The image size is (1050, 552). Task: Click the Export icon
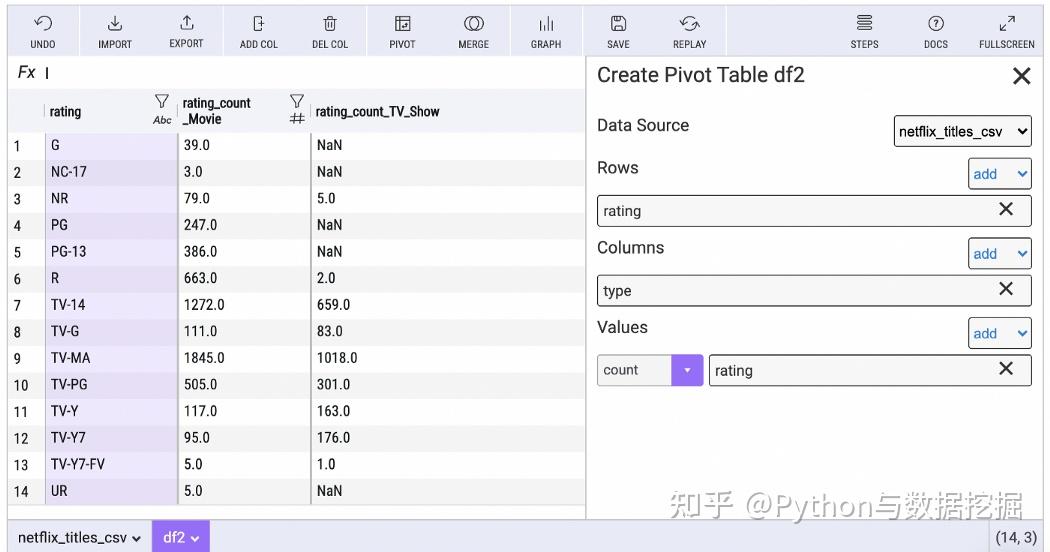[x=186, y=30]
